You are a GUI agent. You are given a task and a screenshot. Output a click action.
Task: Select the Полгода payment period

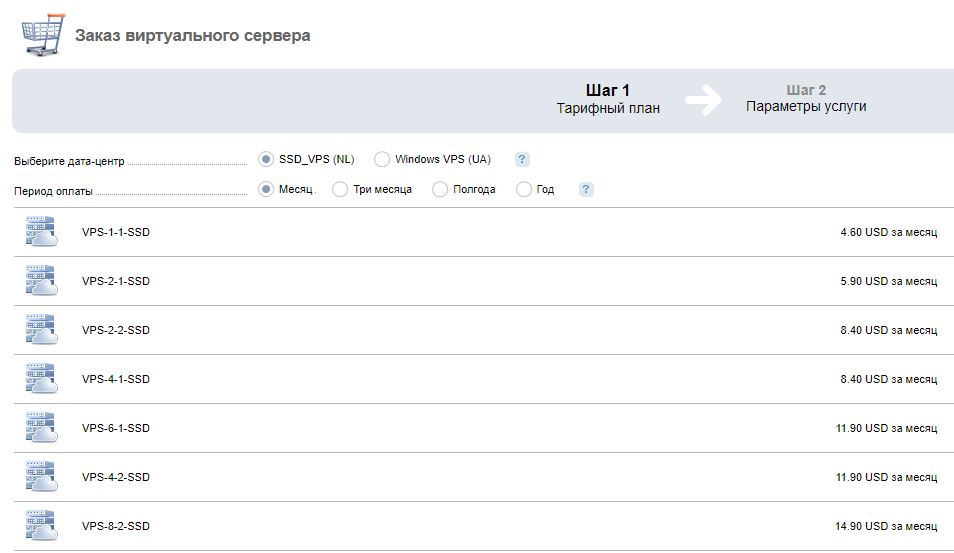440,189
